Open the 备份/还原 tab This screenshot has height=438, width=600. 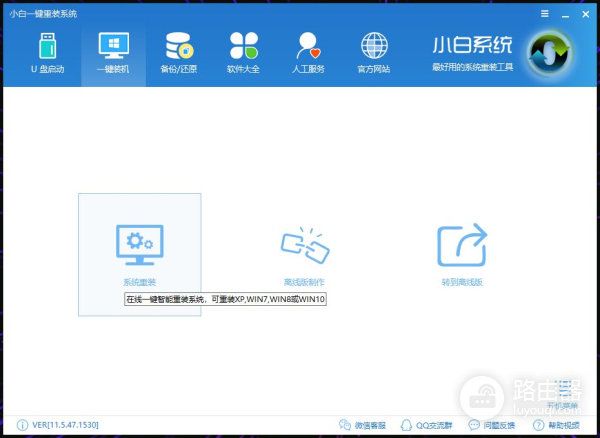pos(179,54)
